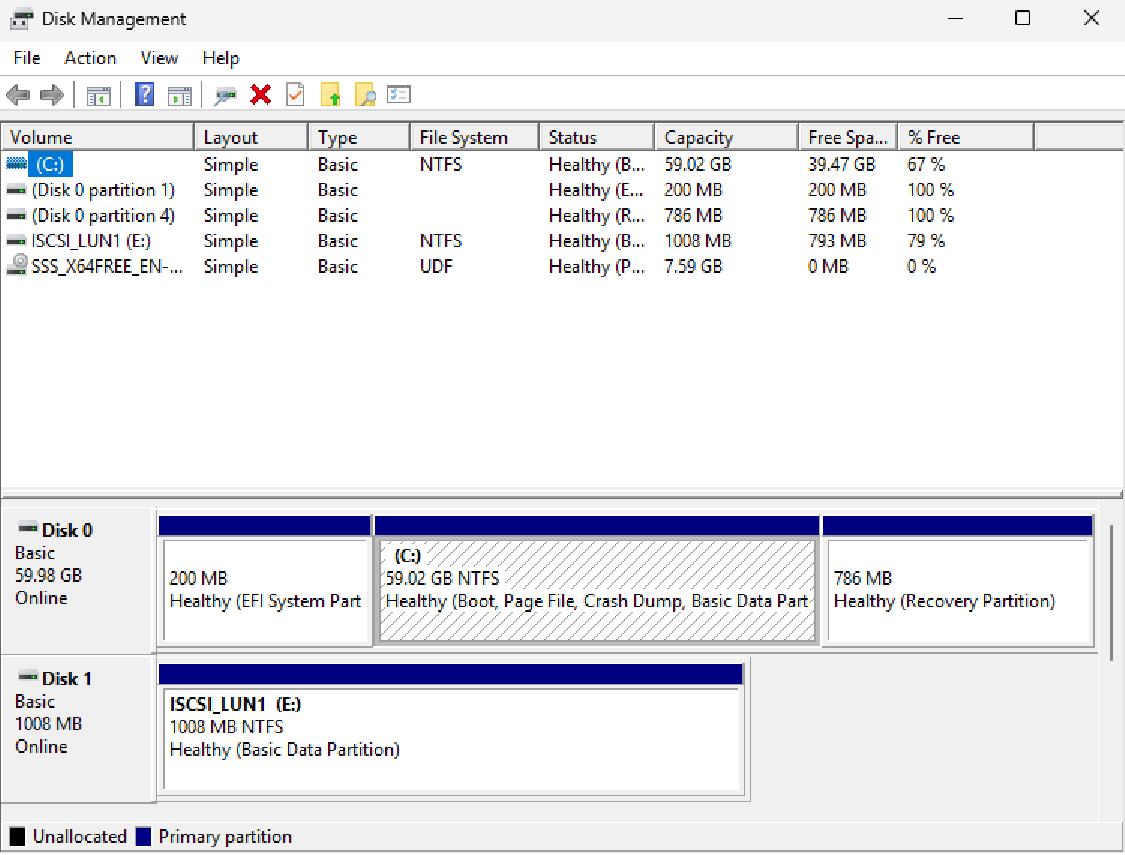Select the Disk 0 Basic 59.98 GB label panel
The width and height of the screenshot is (1125, 855).
(79, 580)
